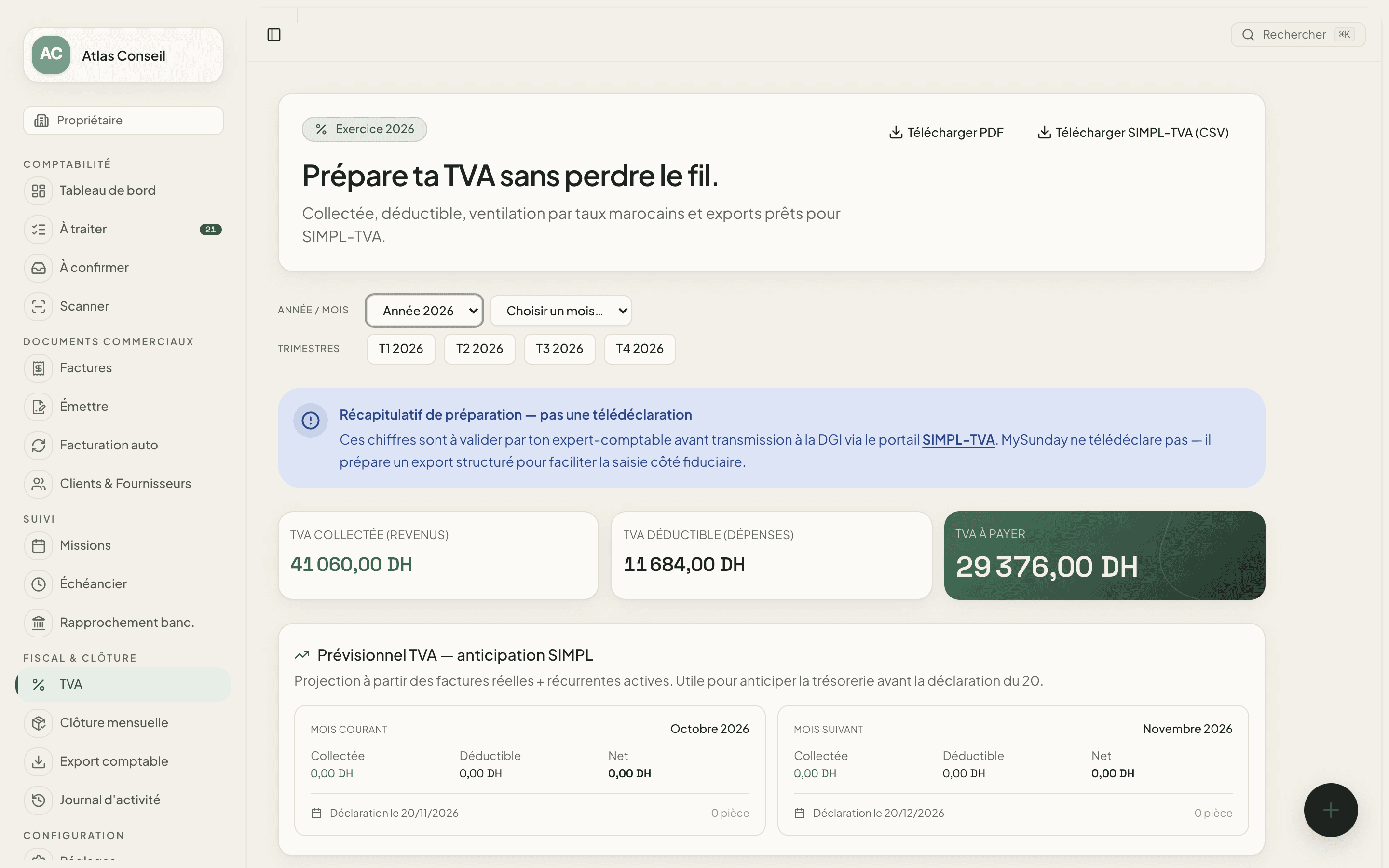Viewport: 1389px width, 868px height.
Task: Open Clôture mensuelle page
Action: tap(123, 723)
